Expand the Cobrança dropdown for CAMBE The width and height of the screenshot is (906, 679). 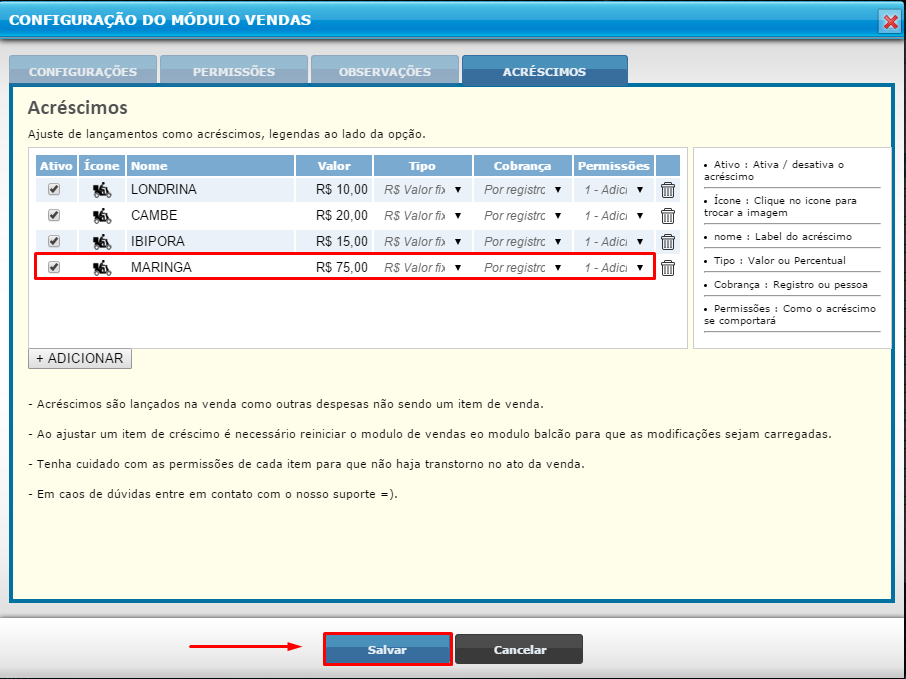coord(522,216)
